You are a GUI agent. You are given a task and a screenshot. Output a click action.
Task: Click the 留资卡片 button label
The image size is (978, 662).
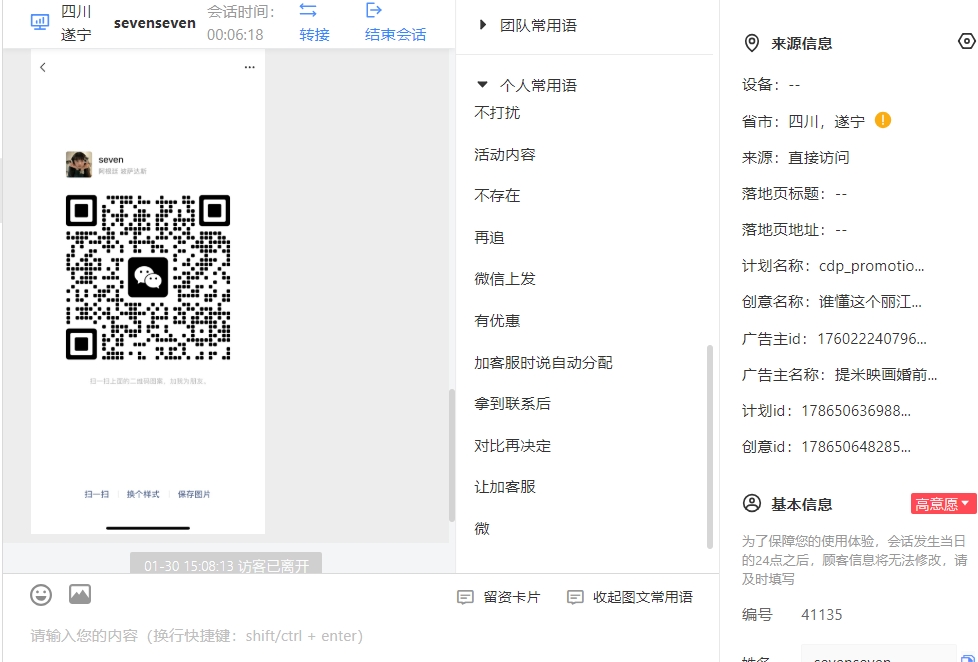tap(511, 597)
